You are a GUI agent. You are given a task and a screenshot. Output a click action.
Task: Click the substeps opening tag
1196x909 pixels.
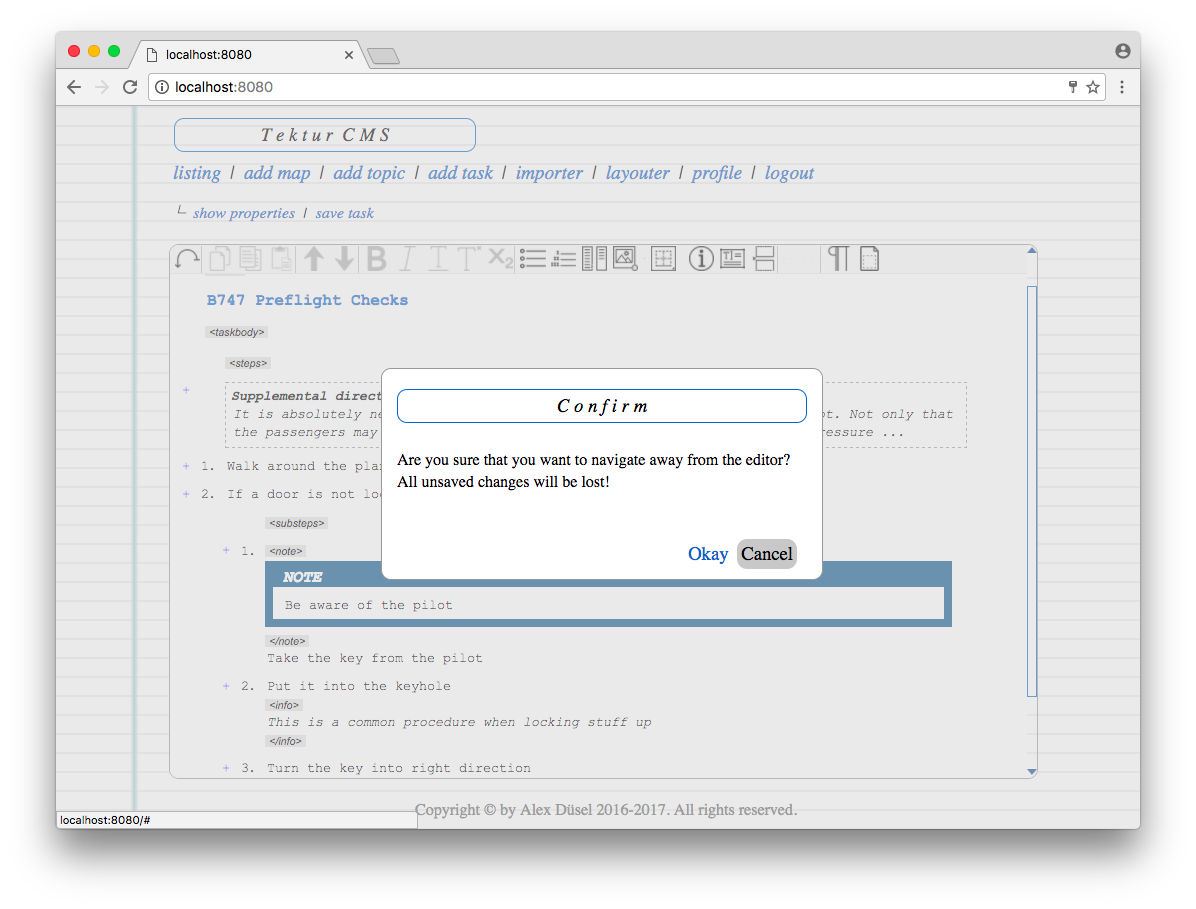[297, 523]
